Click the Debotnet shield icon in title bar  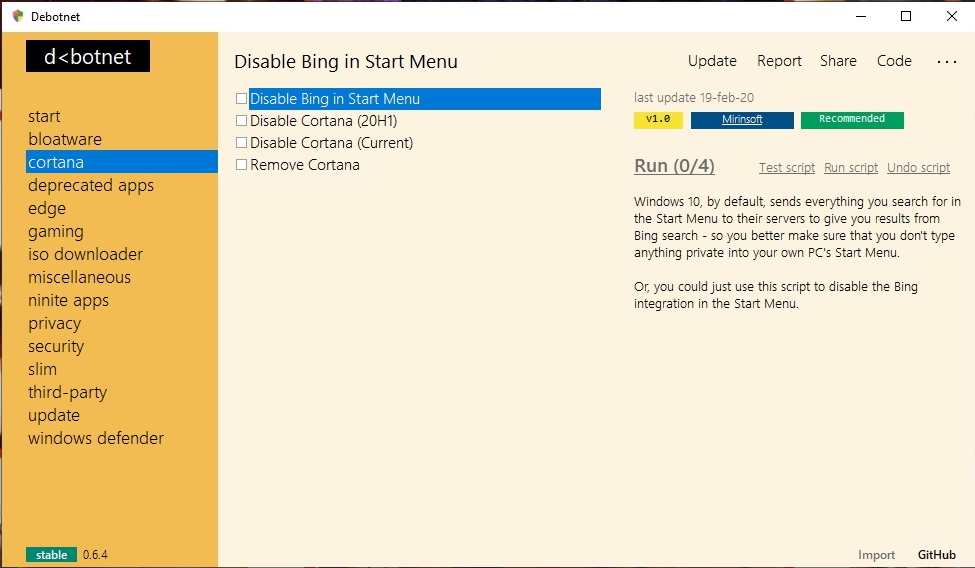[x=18, y=16]
